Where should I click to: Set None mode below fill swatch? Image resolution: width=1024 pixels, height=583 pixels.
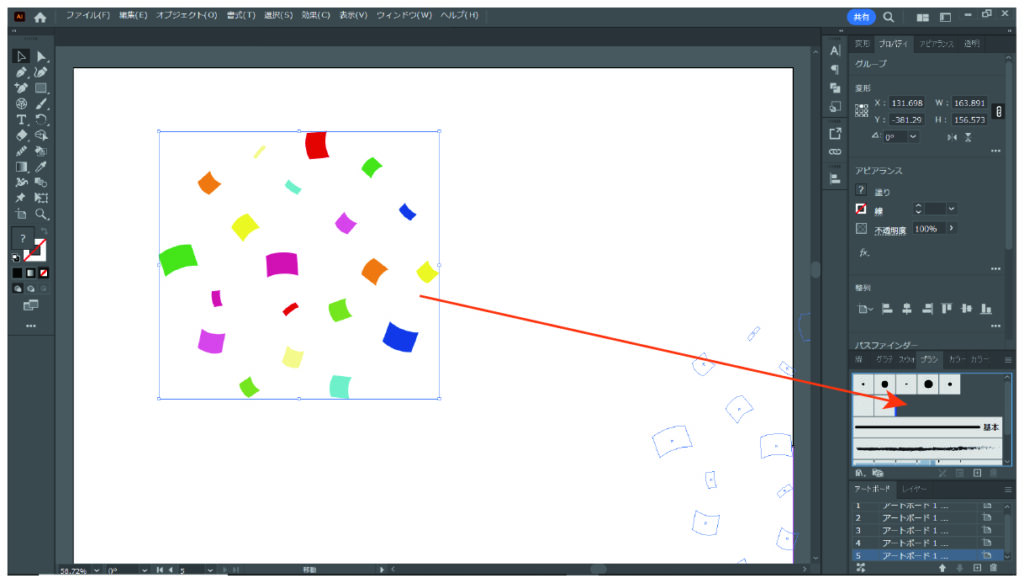(44, 273)
